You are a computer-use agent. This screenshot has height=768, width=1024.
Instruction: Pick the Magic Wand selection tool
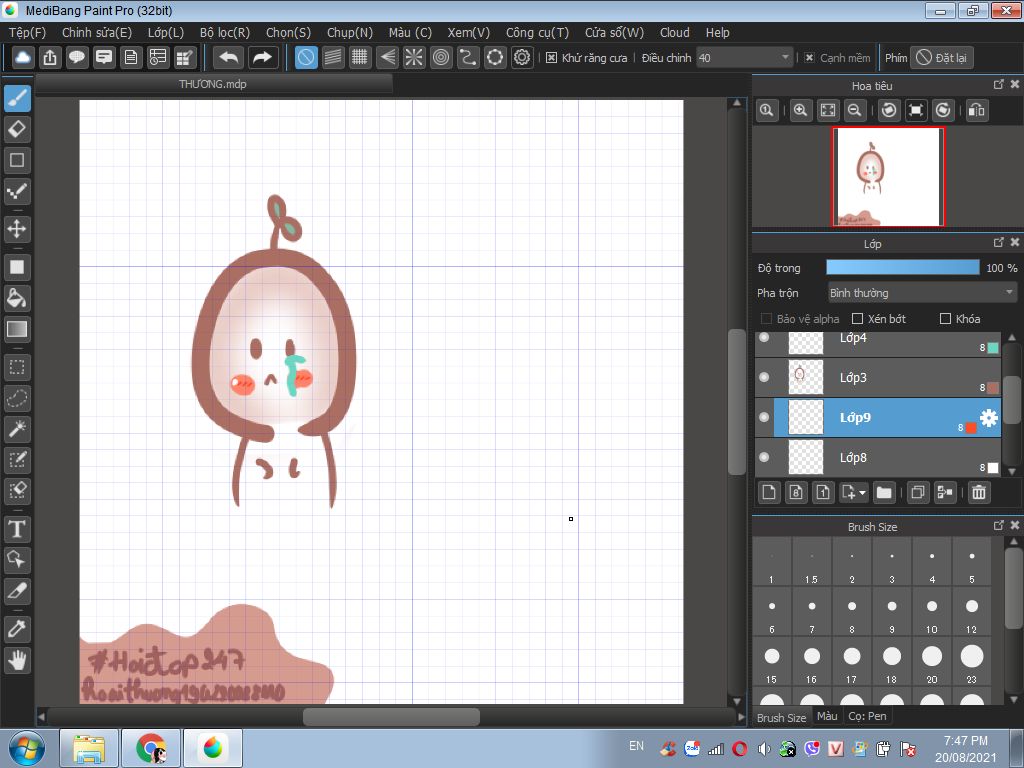pos(17,429)
